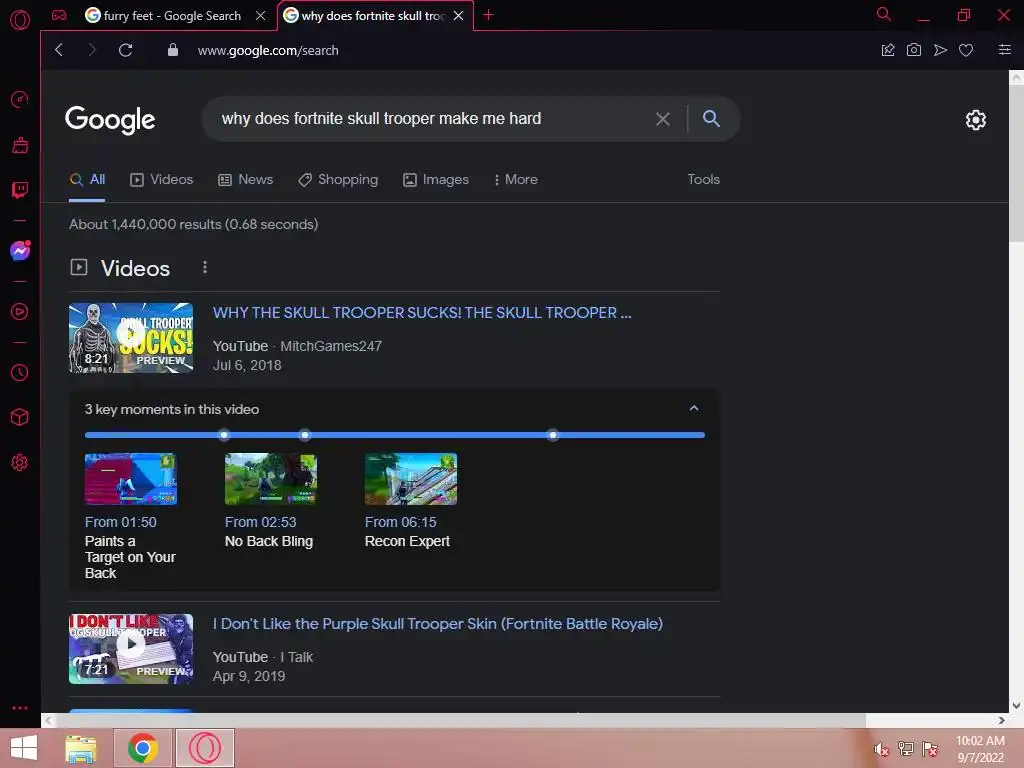This screenshot has height=768, width=1024.
Task: Open the Easy Setup menu icon
Action: coord(1004,50)
